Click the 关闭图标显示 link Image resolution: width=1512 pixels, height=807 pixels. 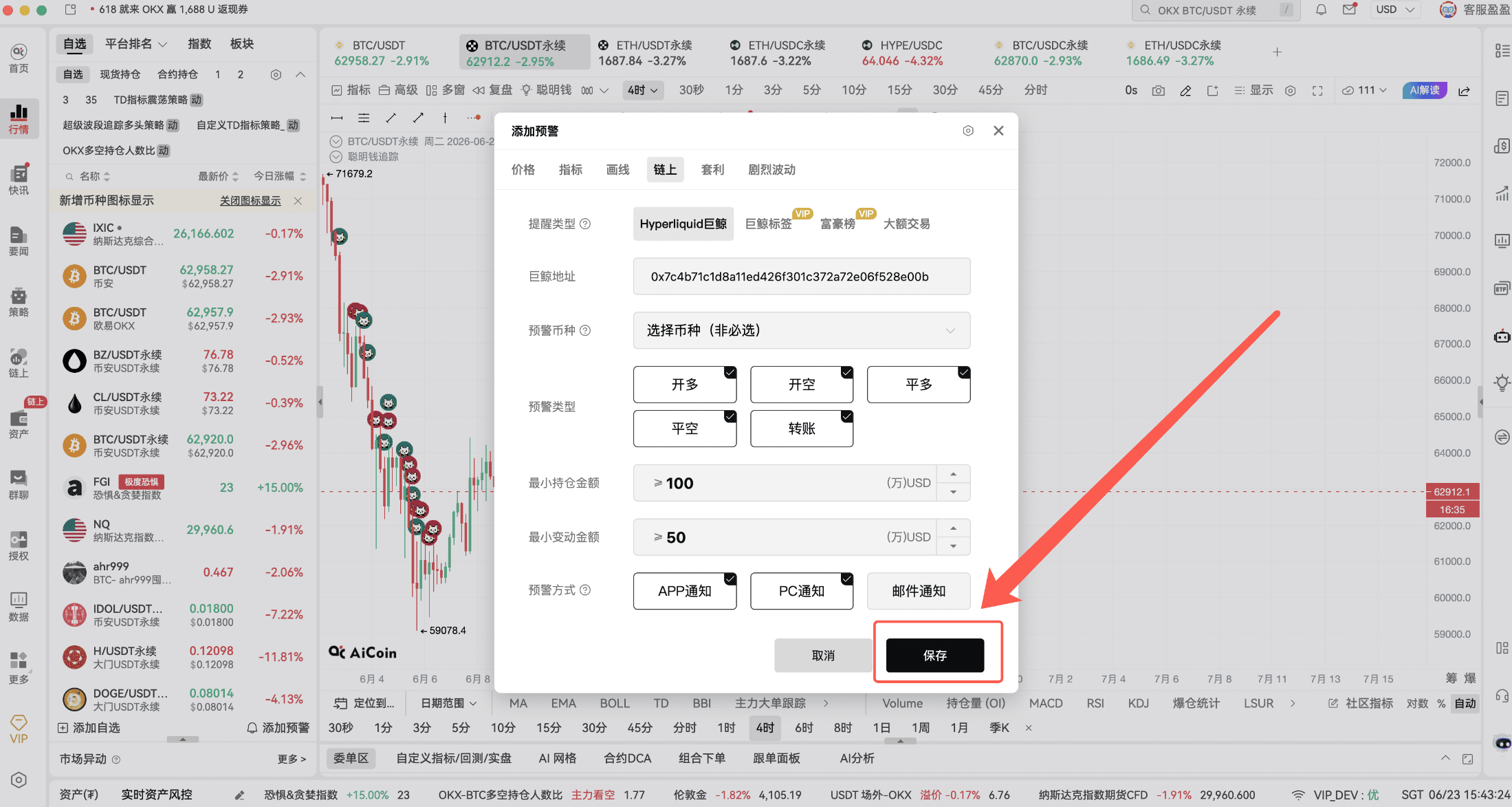coord(250,201)
